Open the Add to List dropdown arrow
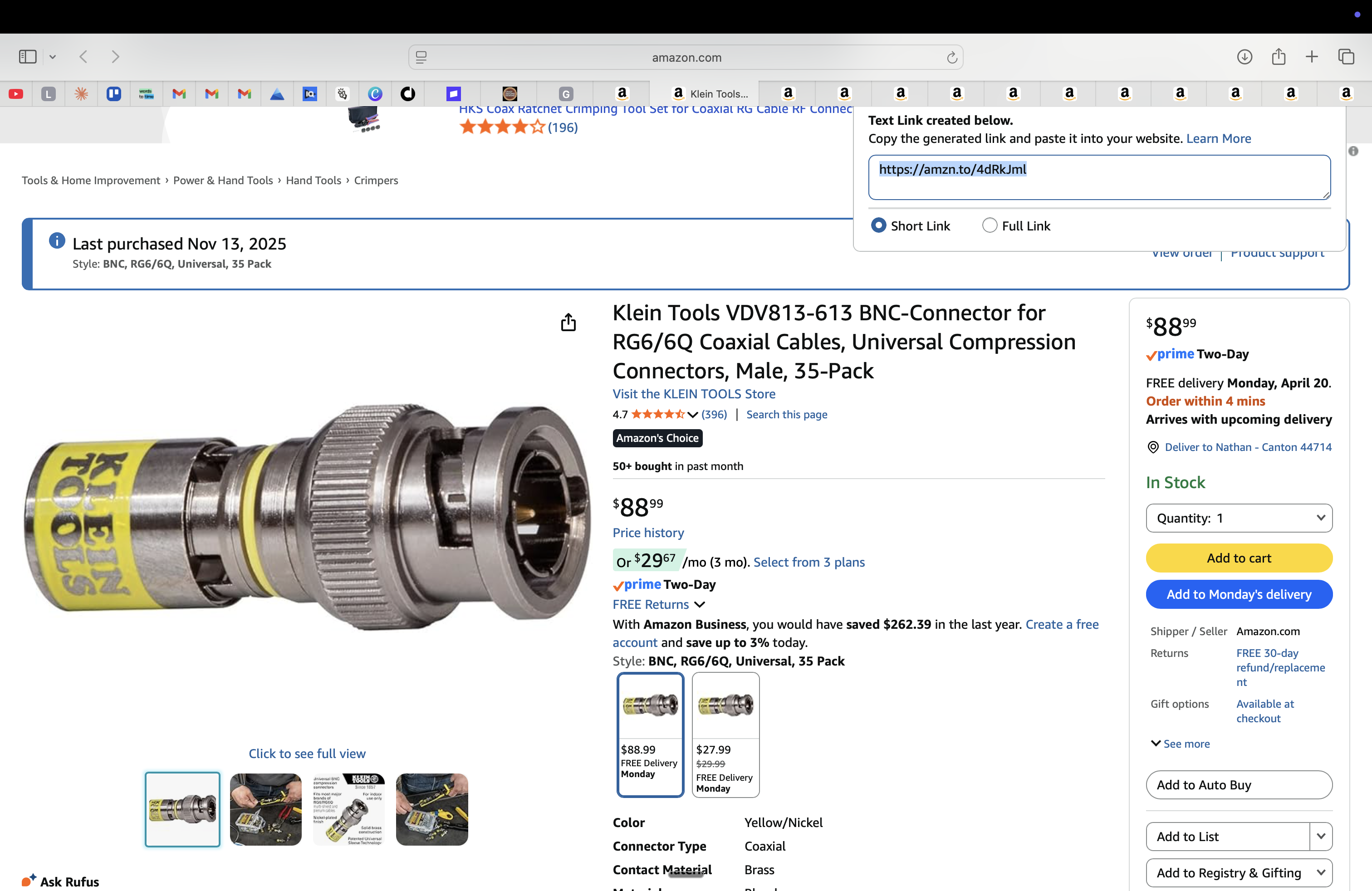This screenshot has height=891, width=1372. click(x=1321, y=836)
